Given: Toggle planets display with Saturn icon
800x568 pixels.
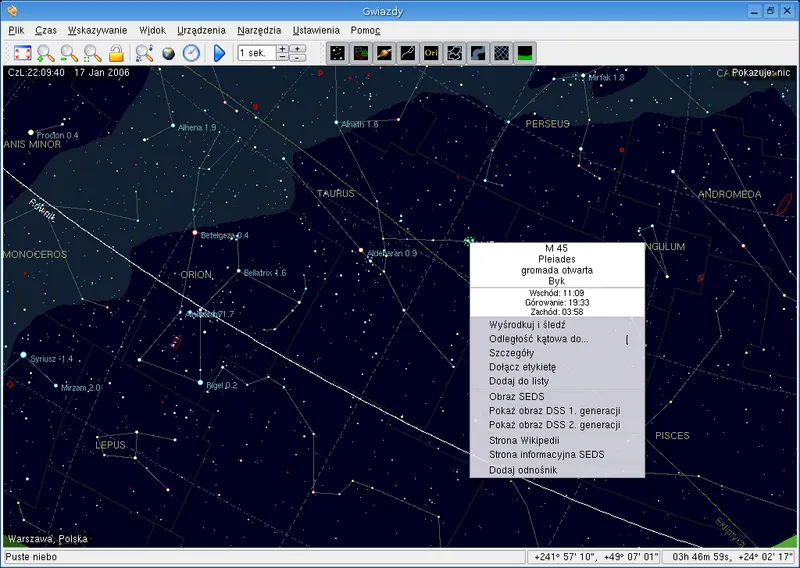Looking at the screenshot, I should [x=384, y=53].
